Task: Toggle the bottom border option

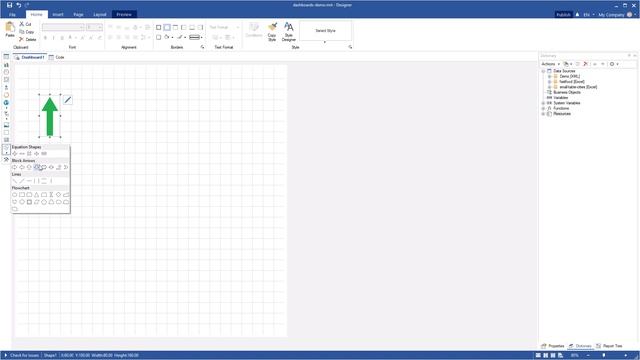Action: coord(192,27)
